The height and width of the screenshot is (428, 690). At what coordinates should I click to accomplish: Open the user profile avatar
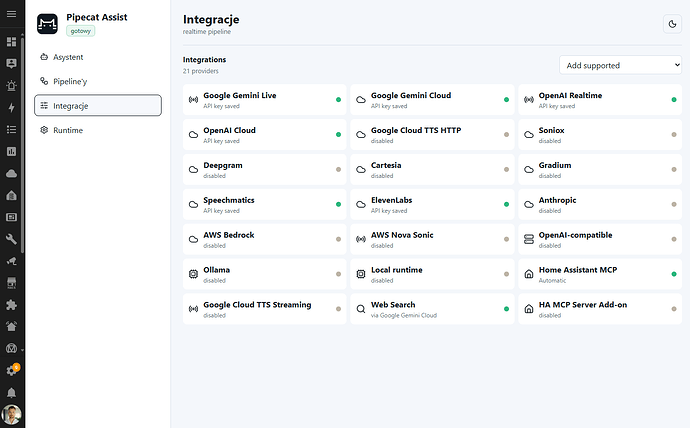pyautogui.click(x=11, y=415)
